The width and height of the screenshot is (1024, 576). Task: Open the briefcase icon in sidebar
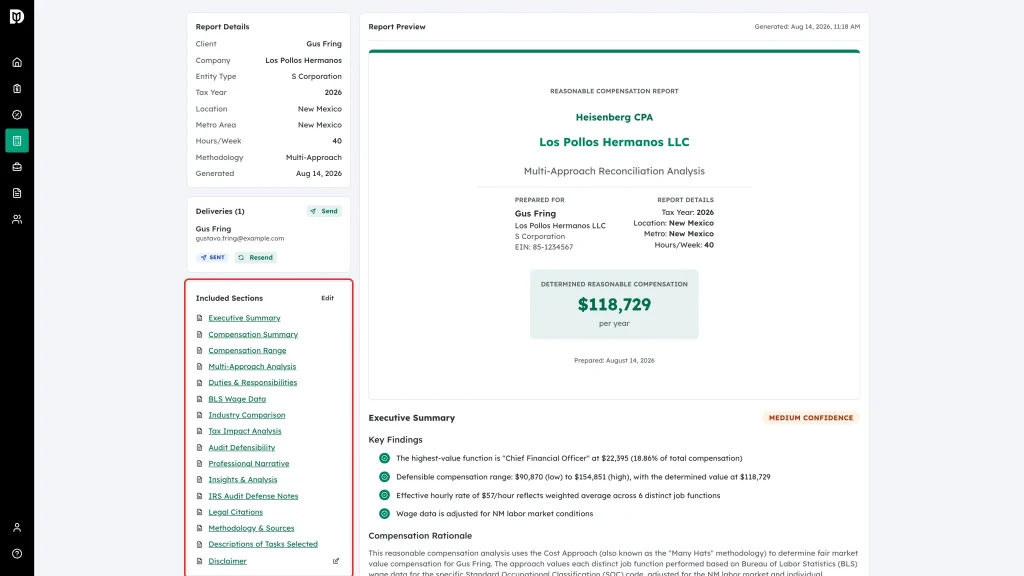[17, 167]
